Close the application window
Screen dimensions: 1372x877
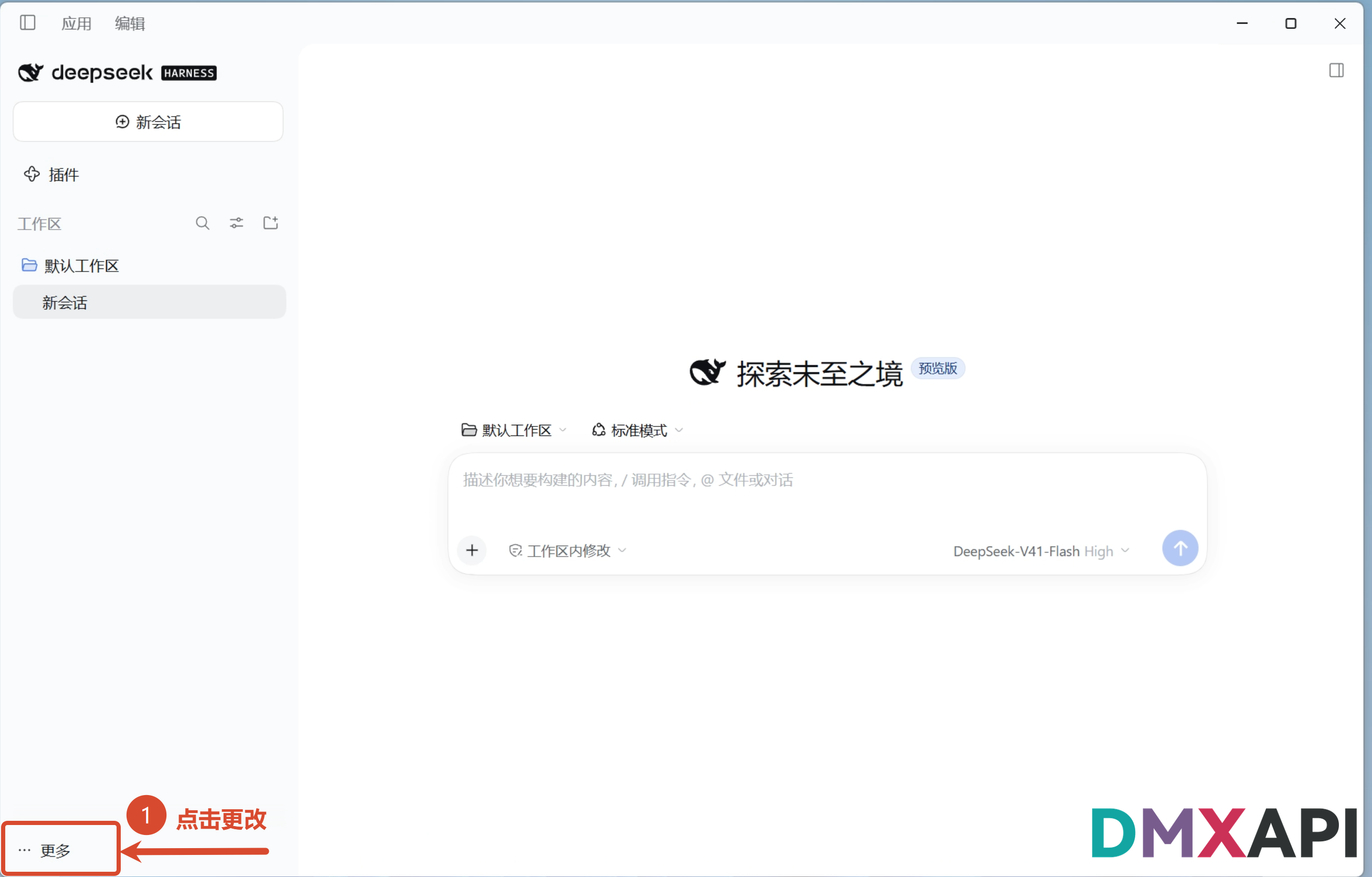1339,23
